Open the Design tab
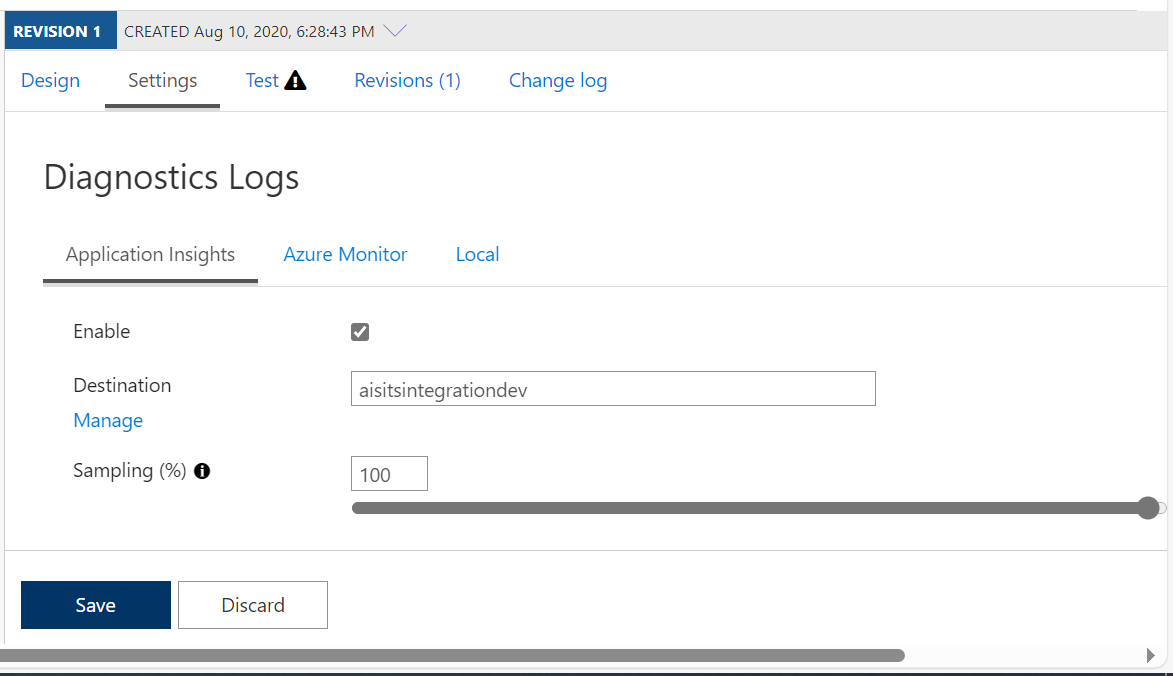The width and height of the screenshot is (1173, 676). 50,80
